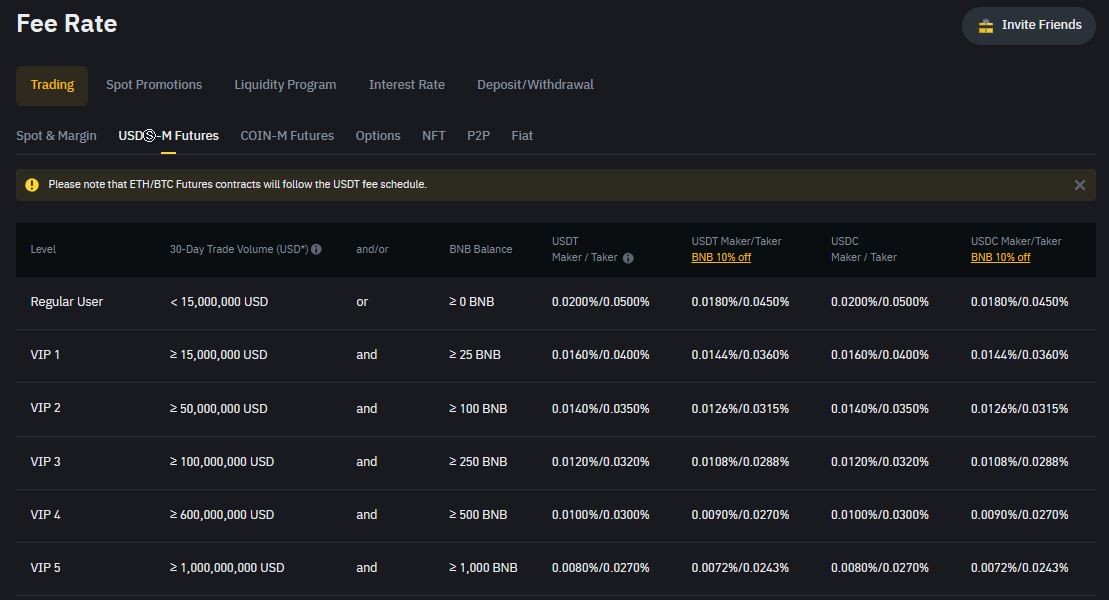Select the USDⓈ-M Futures sub-tab
The height and width of the screenshot is (600, 1109).
click(x=168, y=136)
